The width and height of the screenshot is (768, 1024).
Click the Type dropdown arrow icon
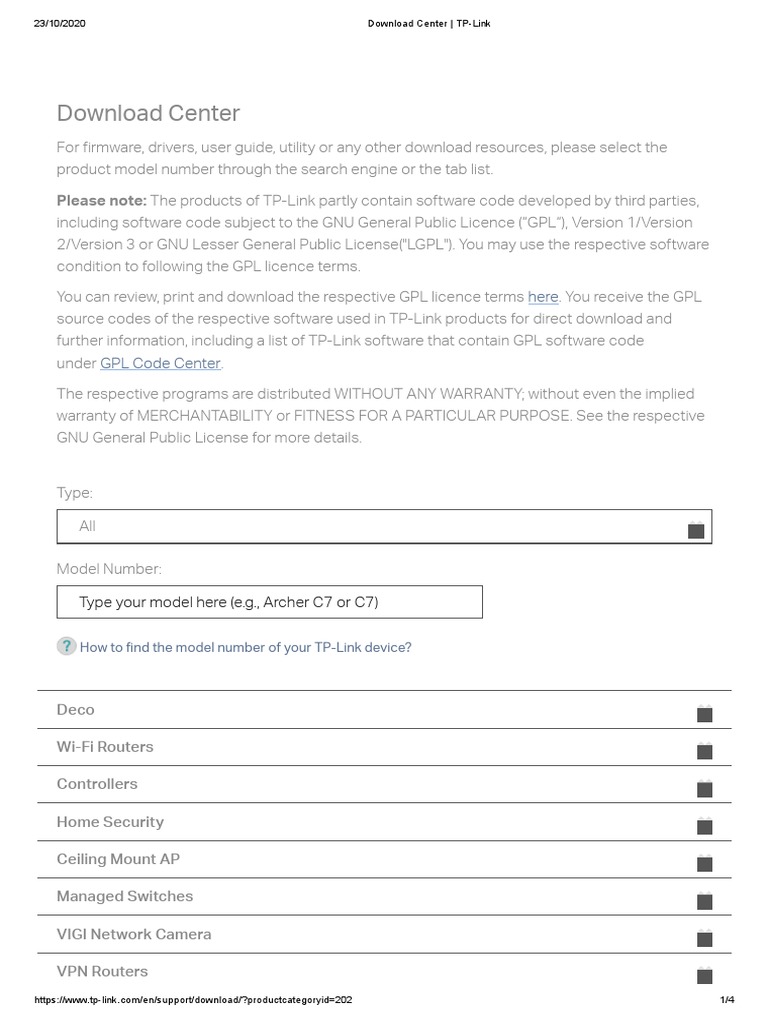(696, 529)
